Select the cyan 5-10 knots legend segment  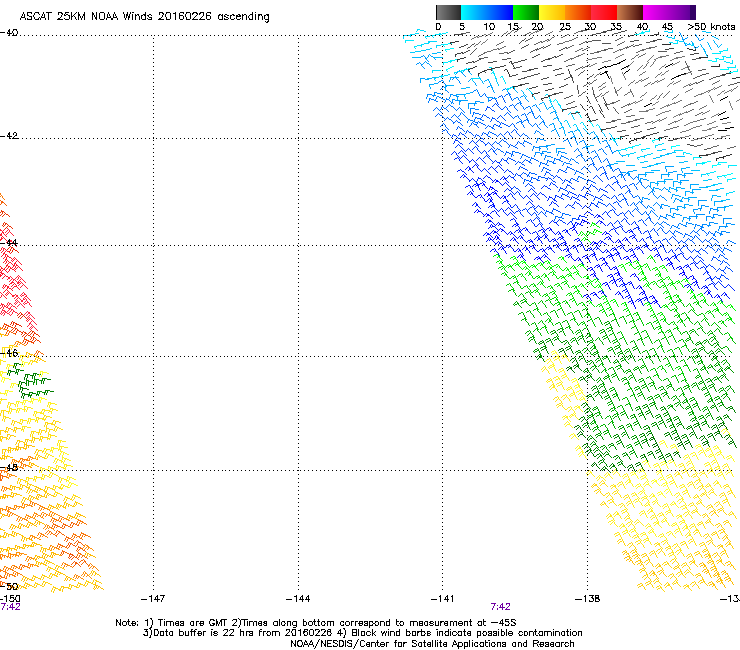pyautogui.click(x=474, y=12)
